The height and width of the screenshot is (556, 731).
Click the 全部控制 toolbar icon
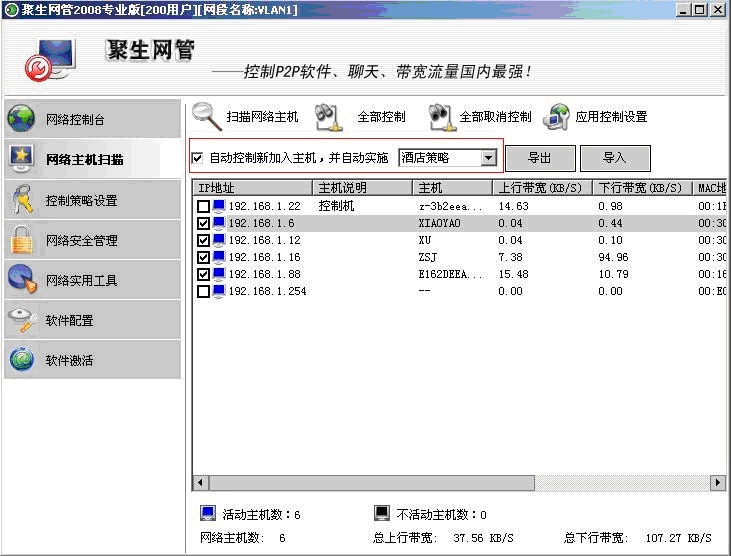tap(329, 117)
